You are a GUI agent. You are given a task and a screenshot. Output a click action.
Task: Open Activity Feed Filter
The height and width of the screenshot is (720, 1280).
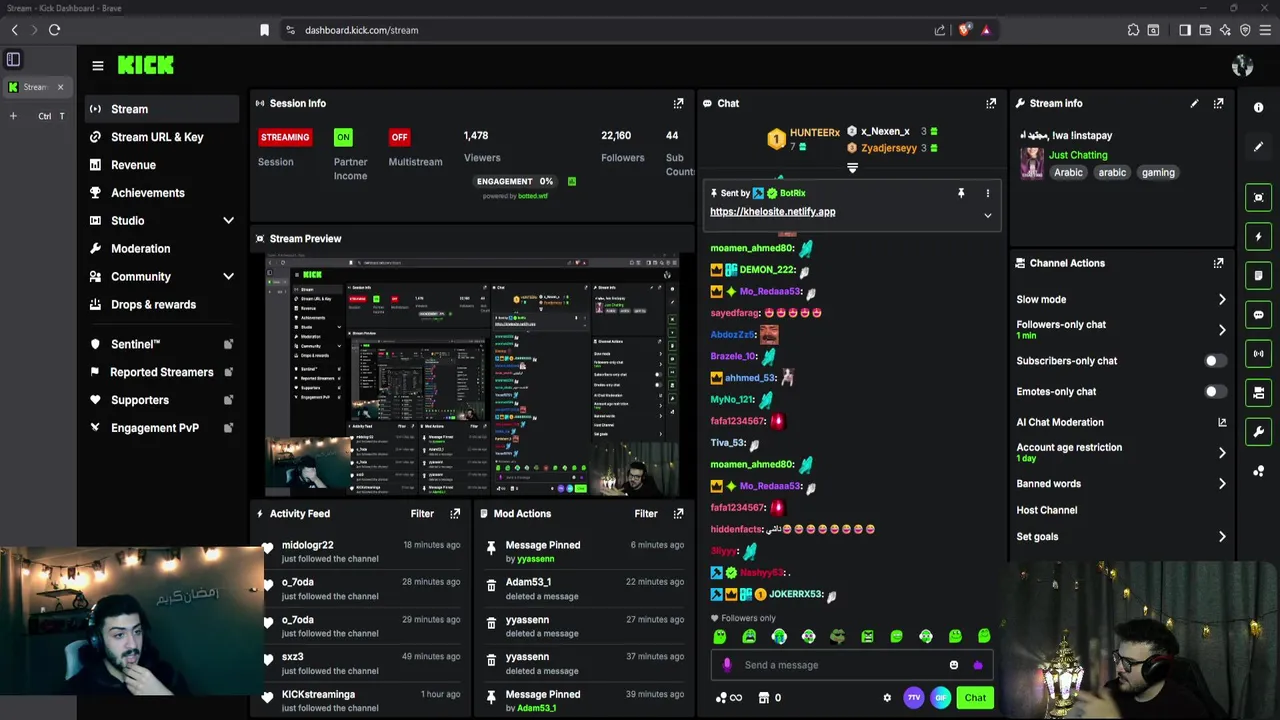[422, 514]
